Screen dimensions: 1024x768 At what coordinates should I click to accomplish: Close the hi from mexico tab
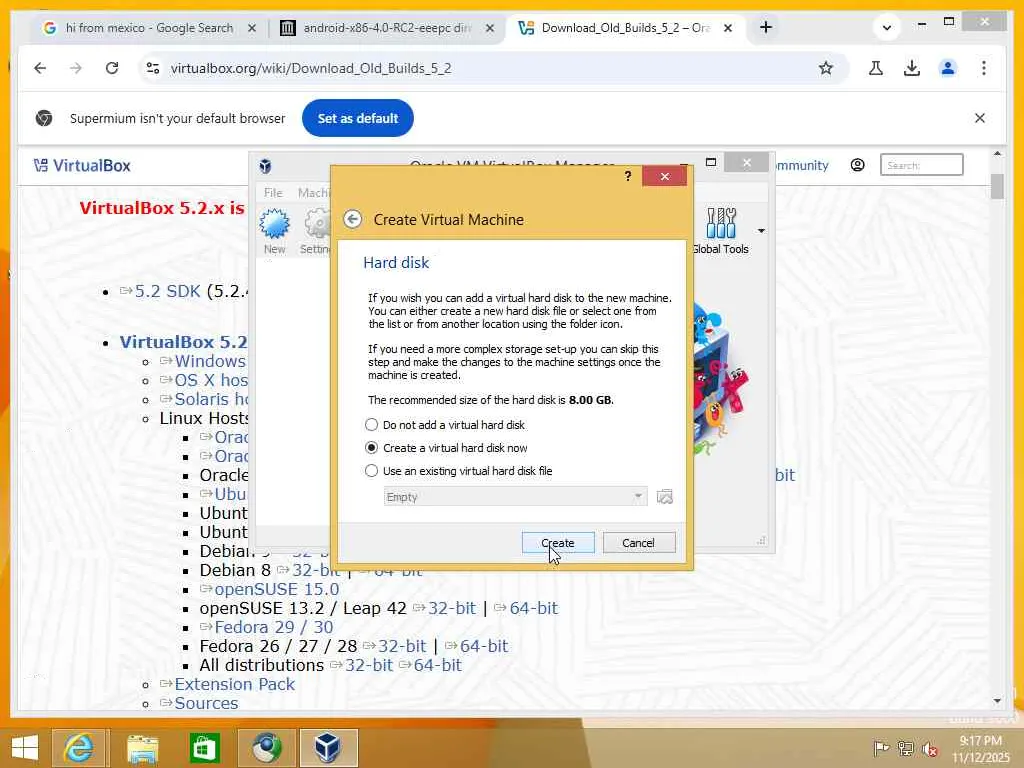251,28
